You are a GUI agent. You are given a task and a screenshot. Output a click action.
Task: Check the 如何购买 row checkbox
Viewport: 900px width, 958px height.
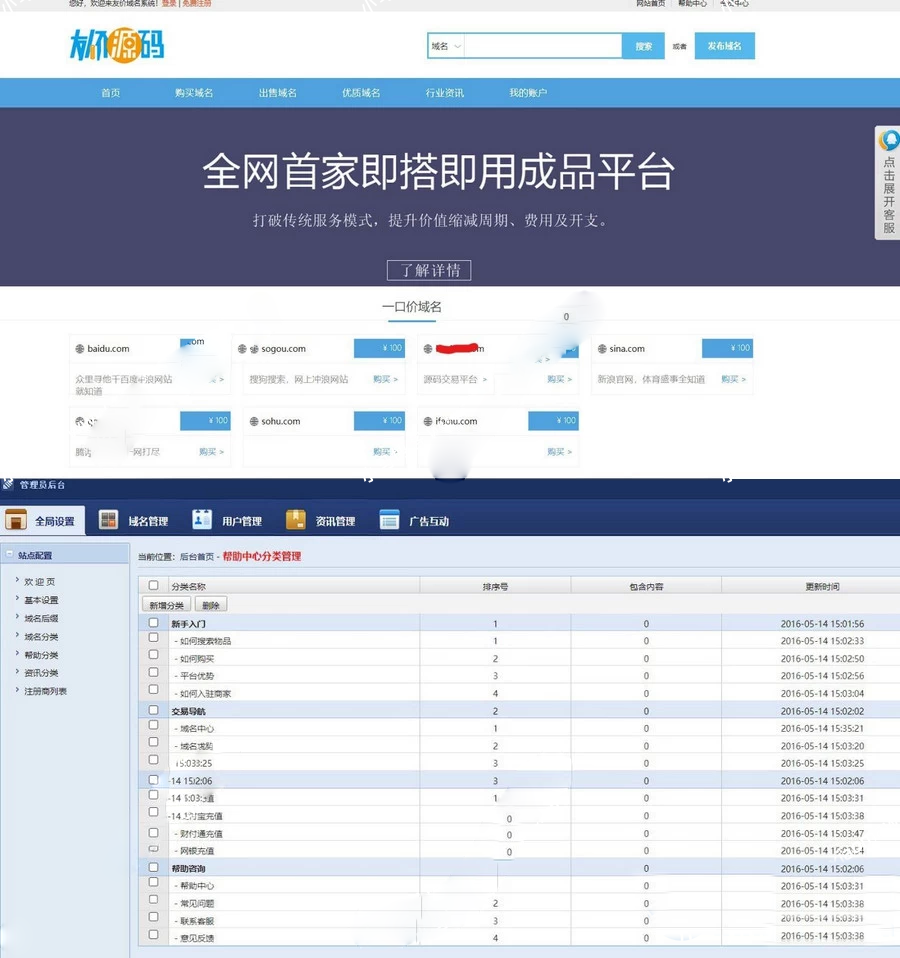pos(153,654)
